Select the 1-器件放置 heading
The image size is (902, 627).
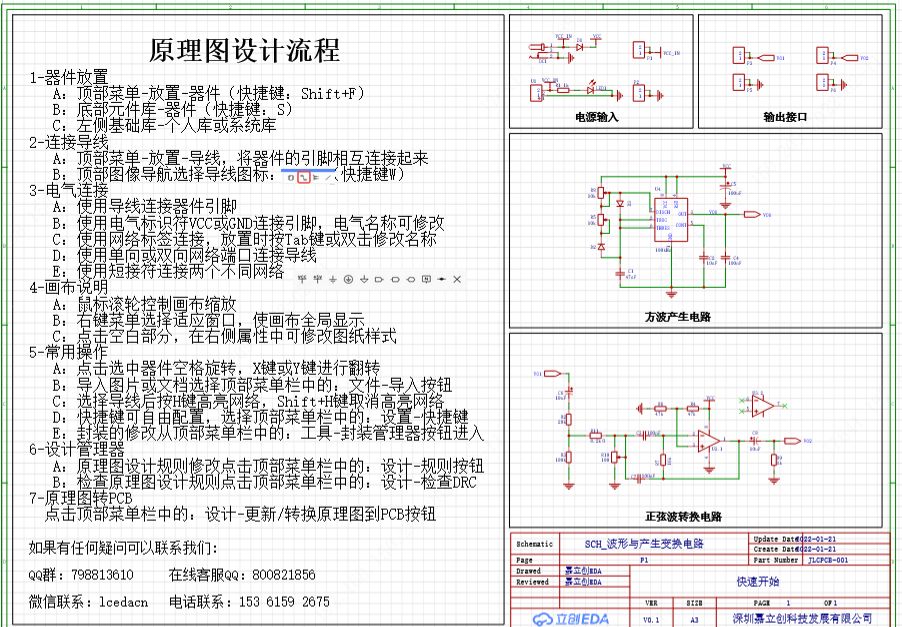click(68, 77)
